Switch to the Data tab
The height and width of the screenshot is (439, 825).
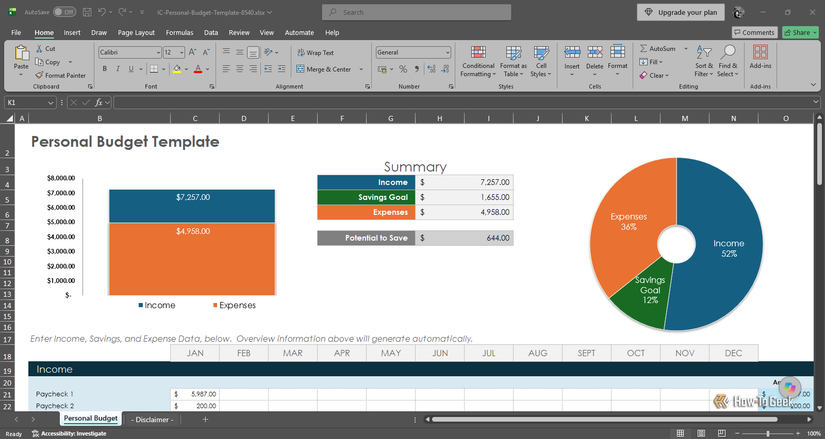(211, 32)
